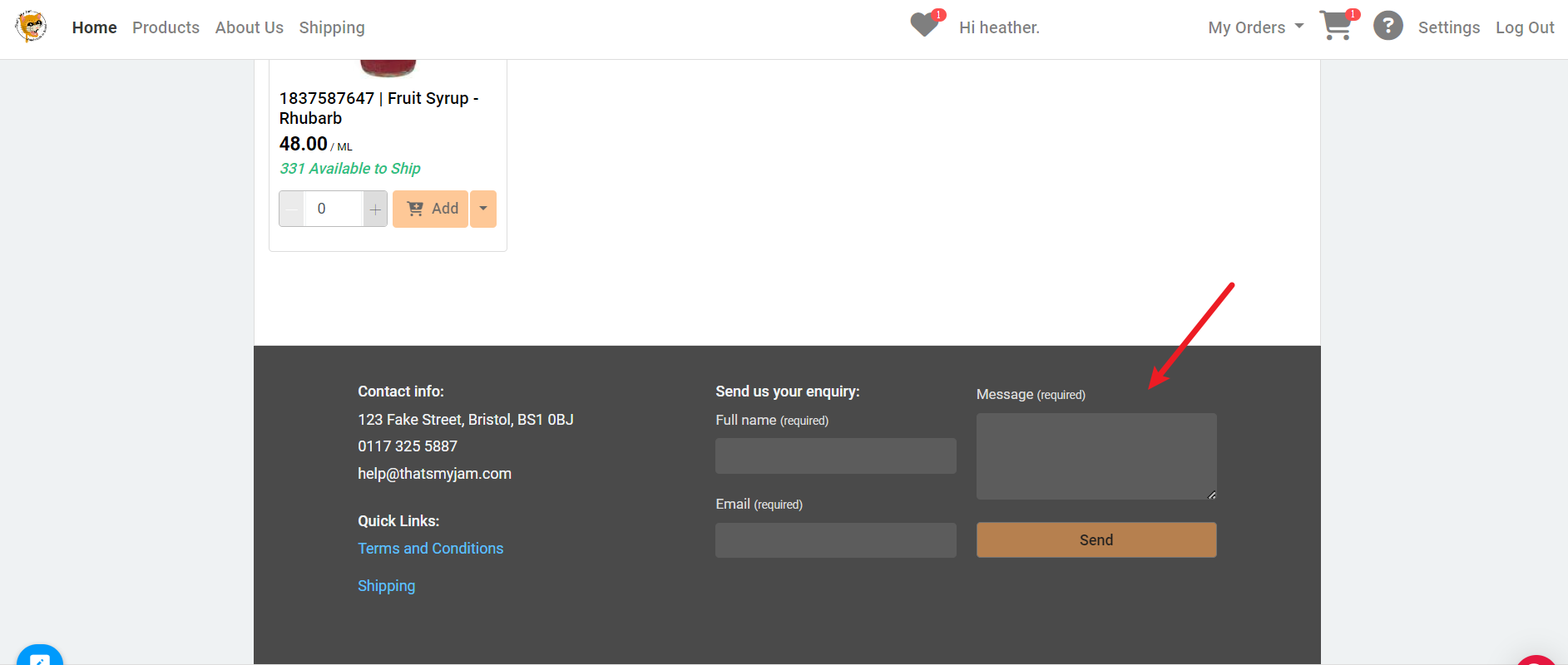Click the 331 Available to Ship text
1568x665 pixels.
[350, 169]
